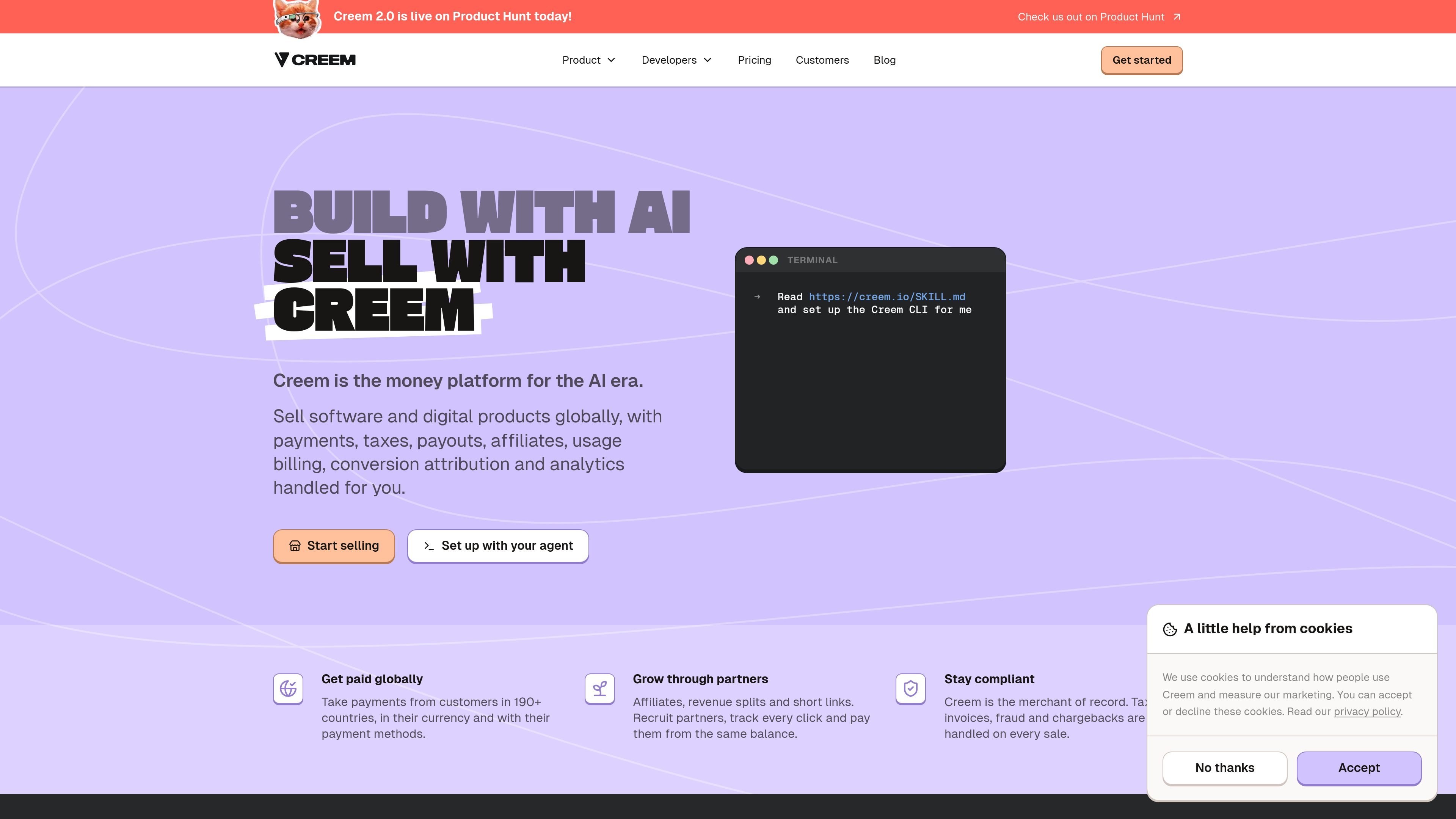Click the A little help from cookies title
The image size is (1456, 819).
coord(1268,629)
